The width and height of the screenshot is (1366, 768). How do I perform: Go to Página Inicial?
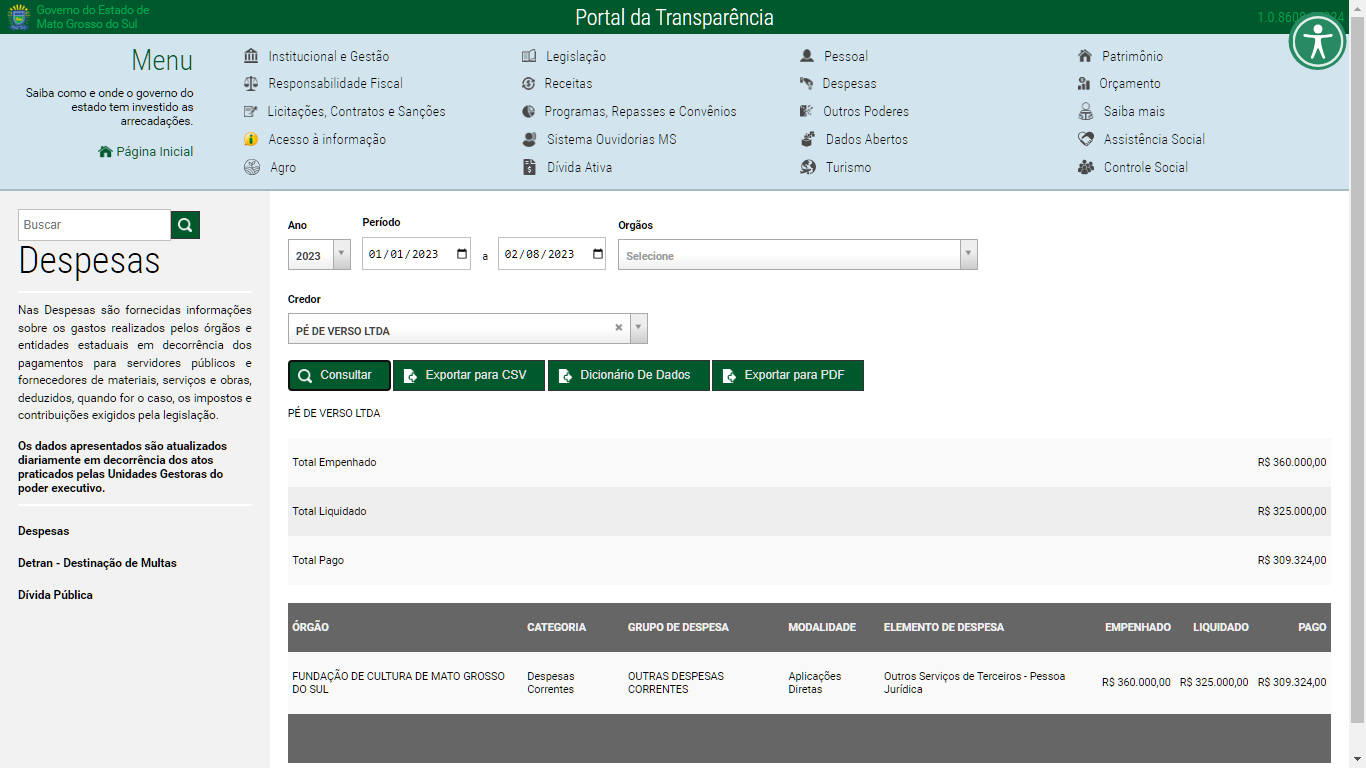tap(146, 152)
